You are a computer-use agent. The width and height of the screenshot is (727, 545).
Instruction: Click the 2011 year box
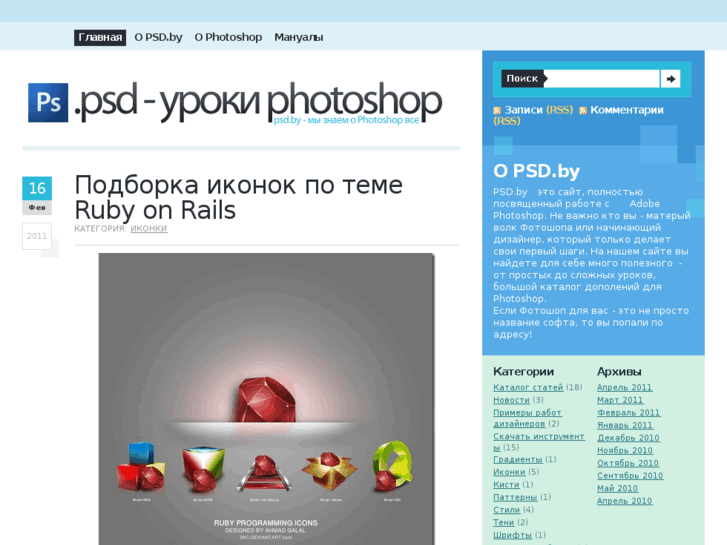tap(37, 236)
